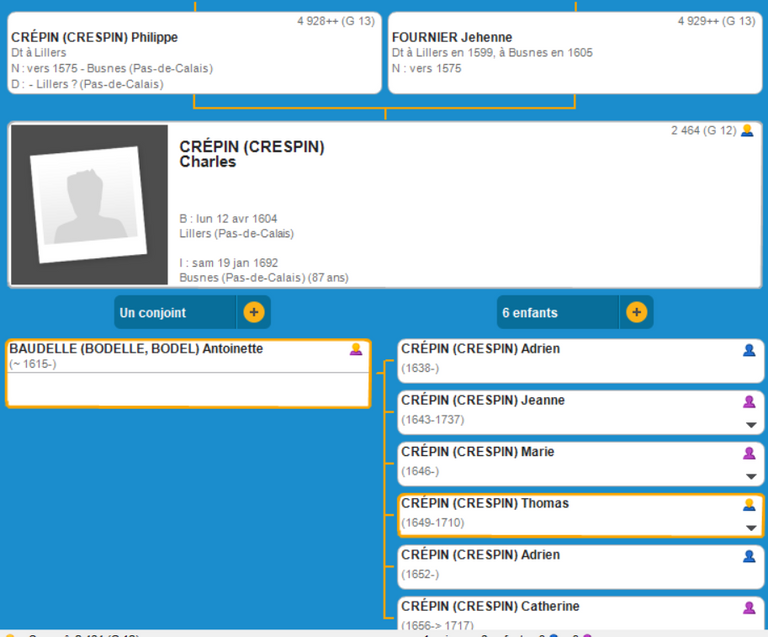The image size is (768, 637).
Task: Click the female icon on Catherine Crépin's card
Action: click(x=749, y=607)
